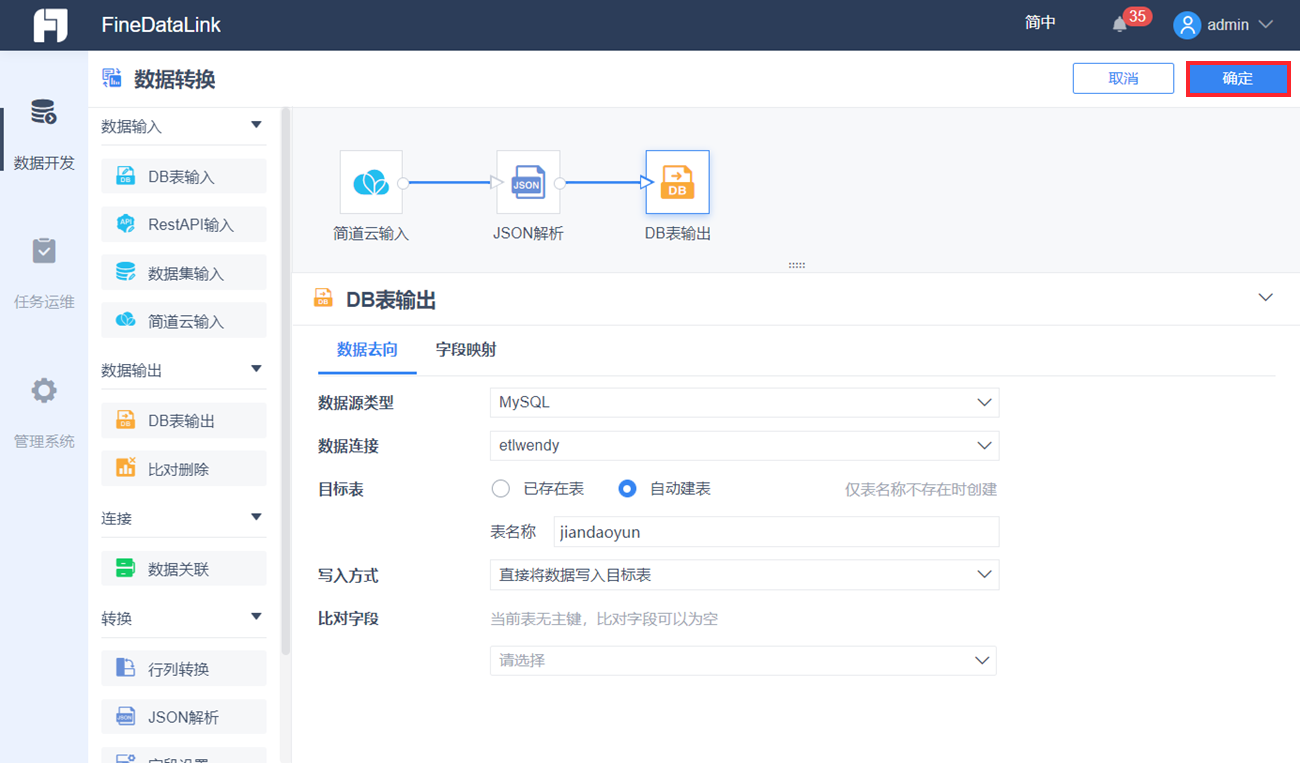Select the JSON解析 node in canvas
The image size is (1300, 763).
click(528, 182)
